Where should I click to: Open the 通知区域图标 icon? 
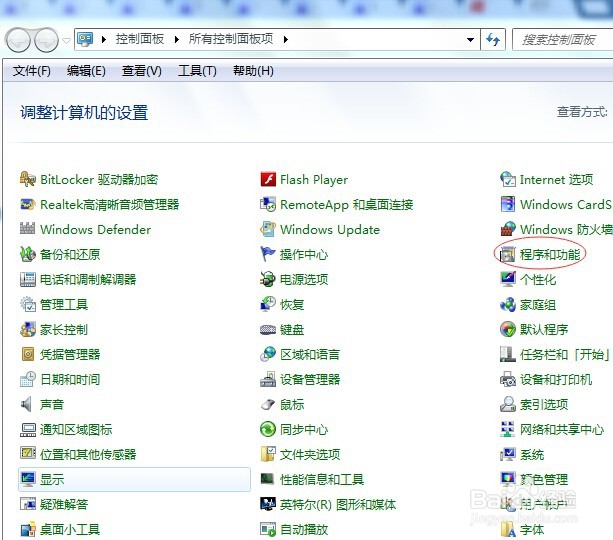27,429
